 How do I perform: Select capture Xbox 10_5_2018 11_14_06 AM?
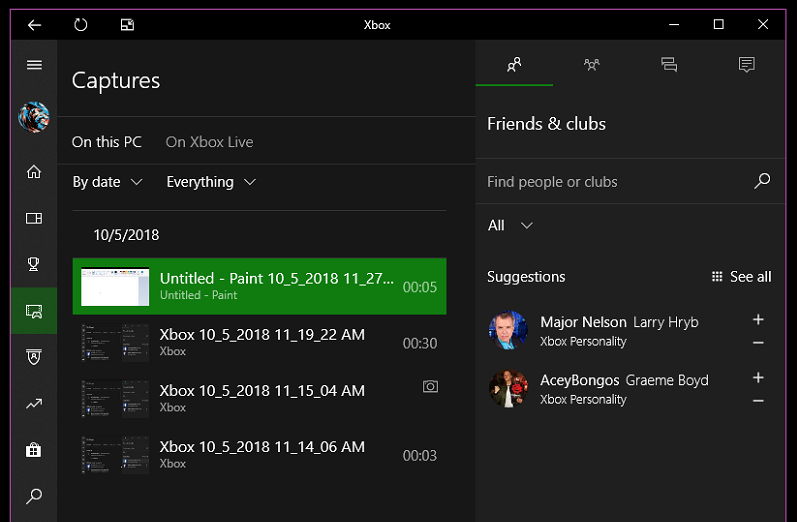259,455
